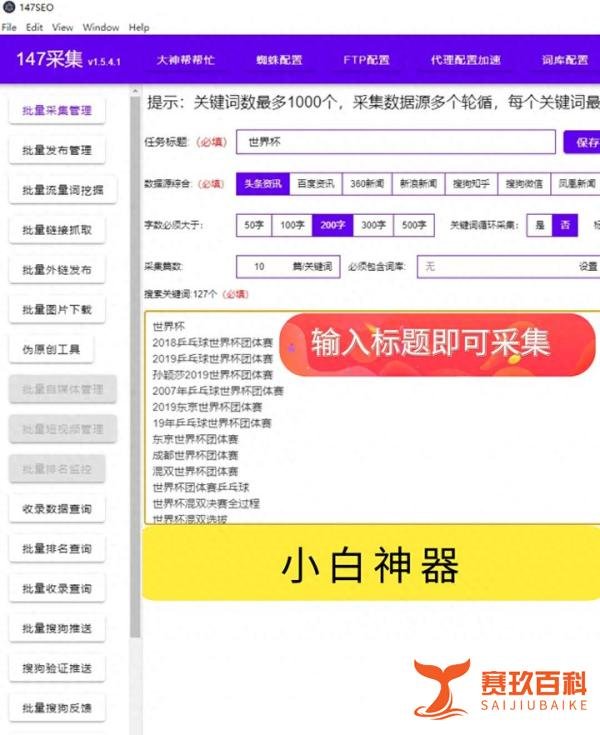The height and width of the screenshot is (735, 600).
Task: Select 批量搜狗推送 in the sidebar
Action: click(x=57, y=629)
